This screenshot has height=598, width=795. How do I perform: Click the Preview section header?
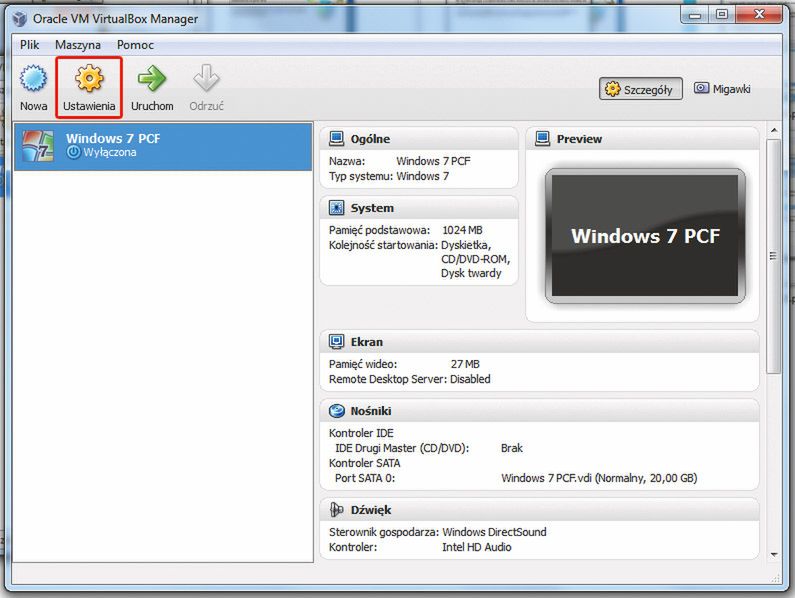pyautogui.click(x=579, y=139)
